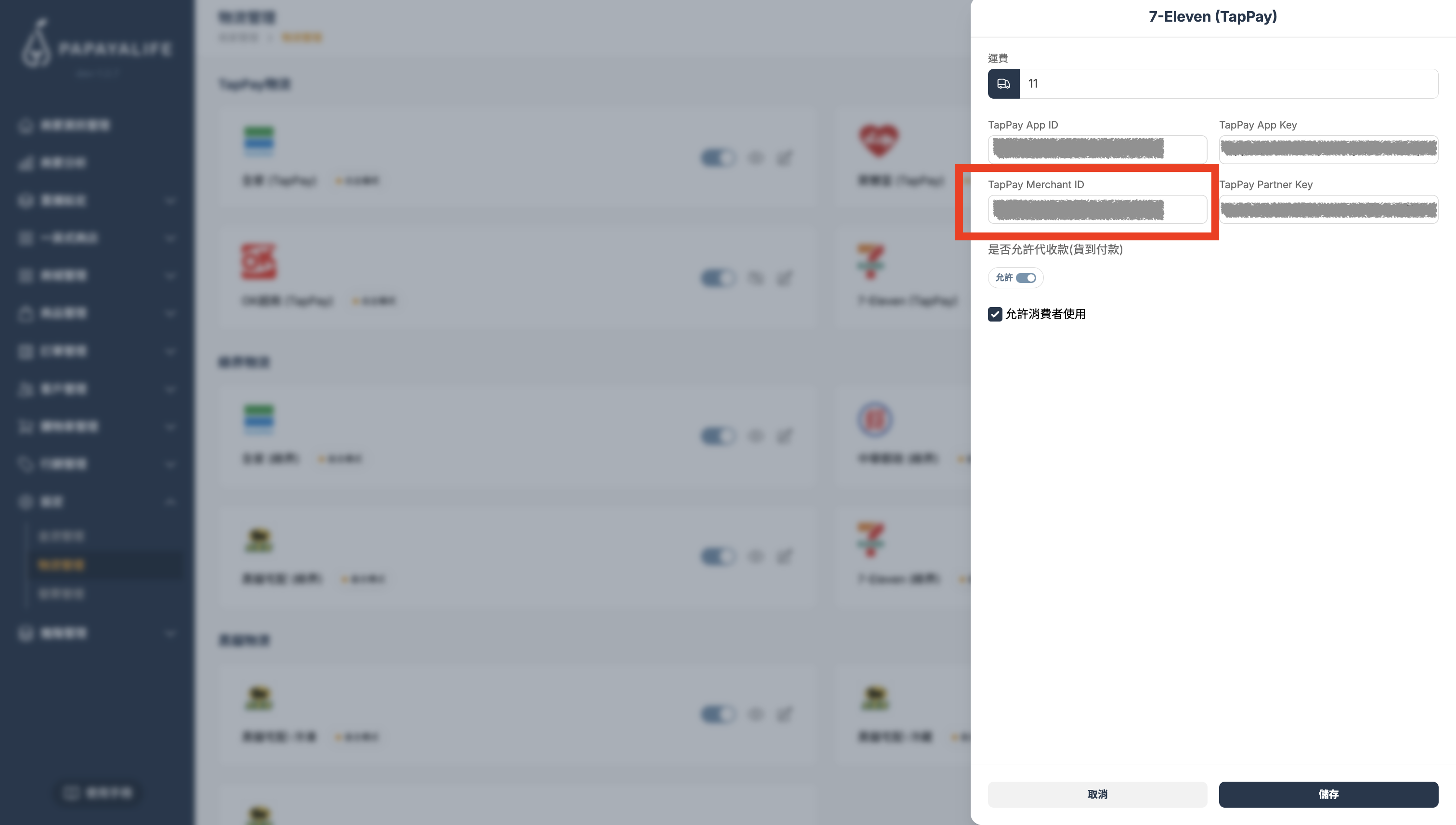Click the gear icon of the expanded sidebar section
1456x825 pixels.
(x=26, y=502)
